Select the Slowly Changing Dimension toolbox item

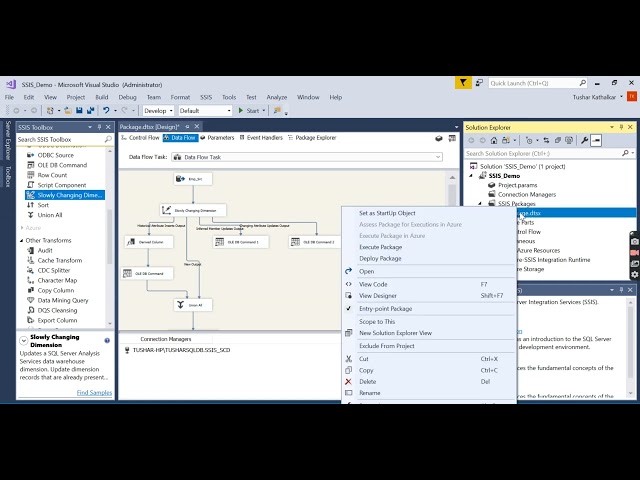click(x=64, y=195)
